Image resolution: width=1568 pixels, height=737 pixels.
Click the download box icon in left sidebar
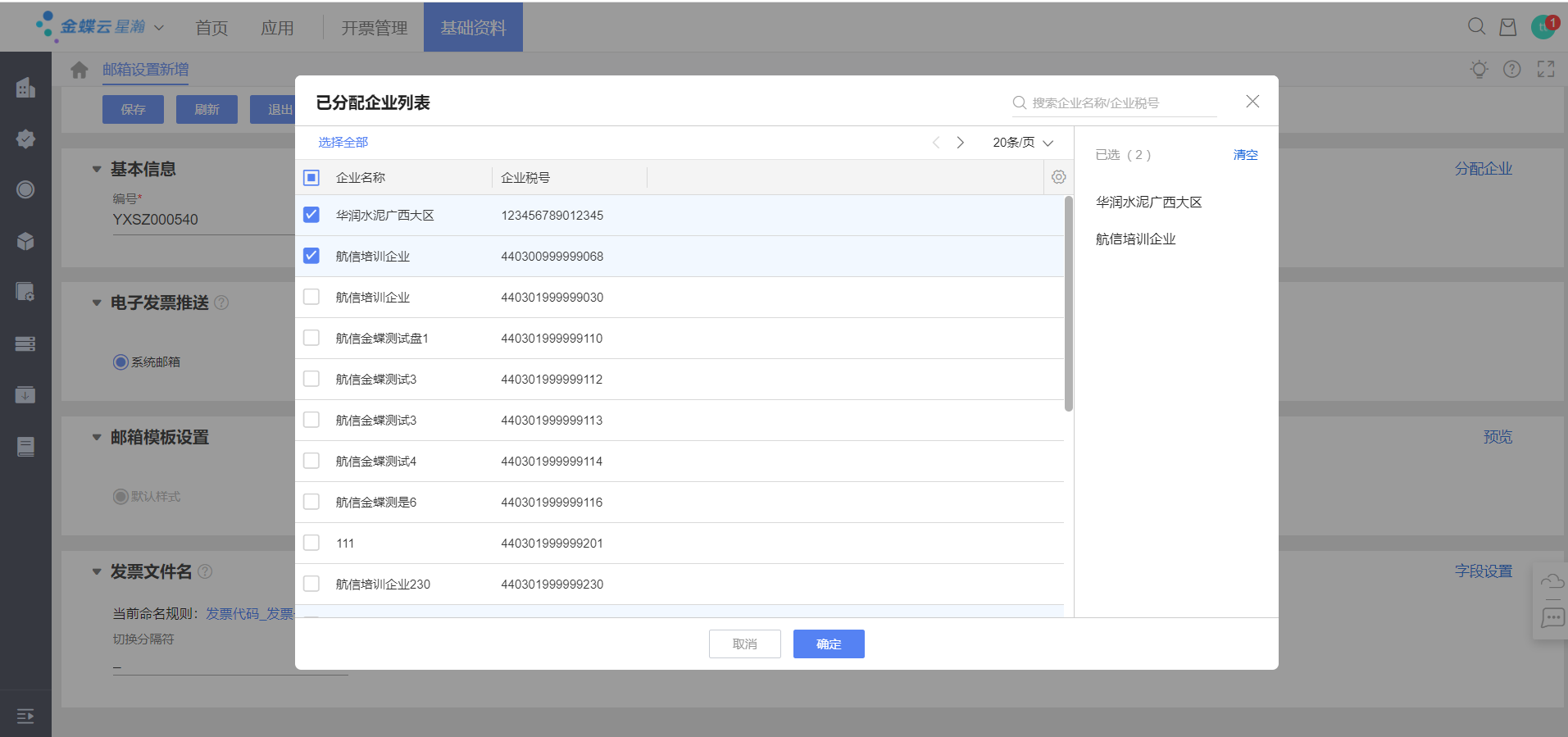[25, 395]
